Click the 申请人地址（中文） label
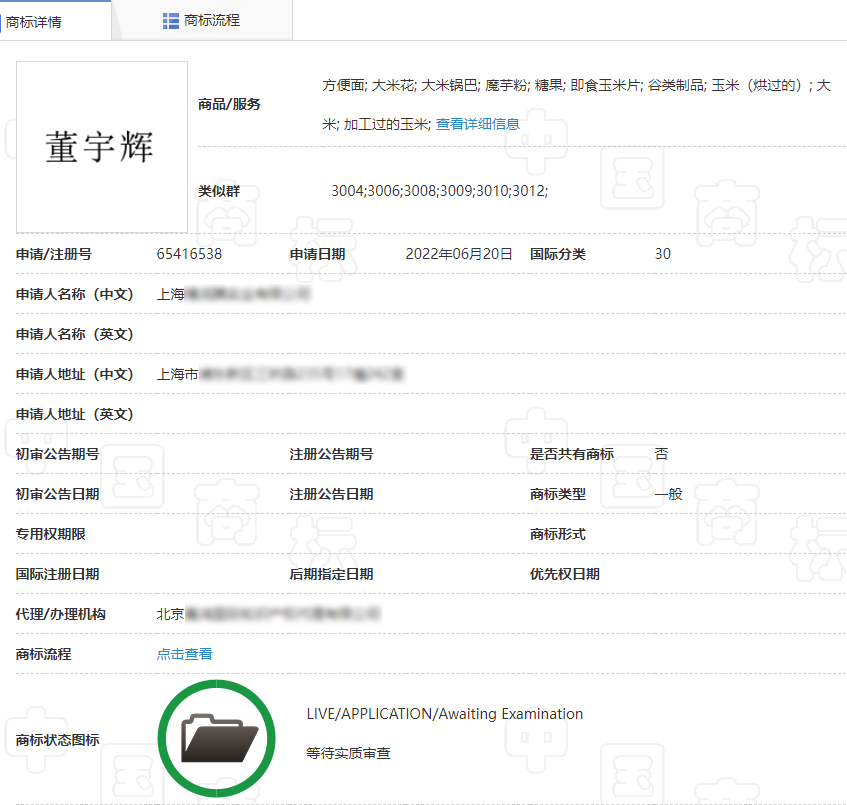The height and width of the screenshot is (805, 847). pyautogui.click(x=75, y=374)
